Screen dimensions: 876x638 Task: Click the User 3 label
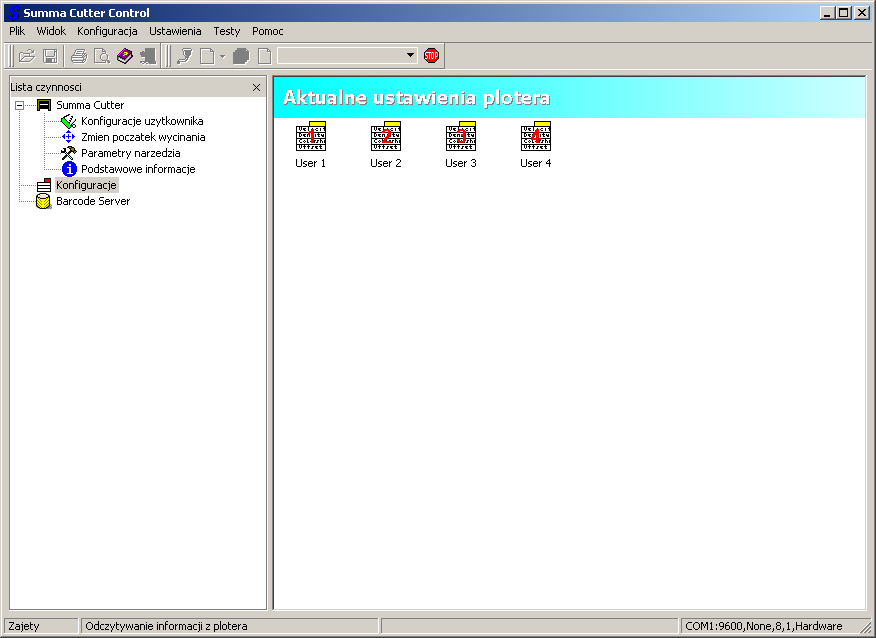461,163
